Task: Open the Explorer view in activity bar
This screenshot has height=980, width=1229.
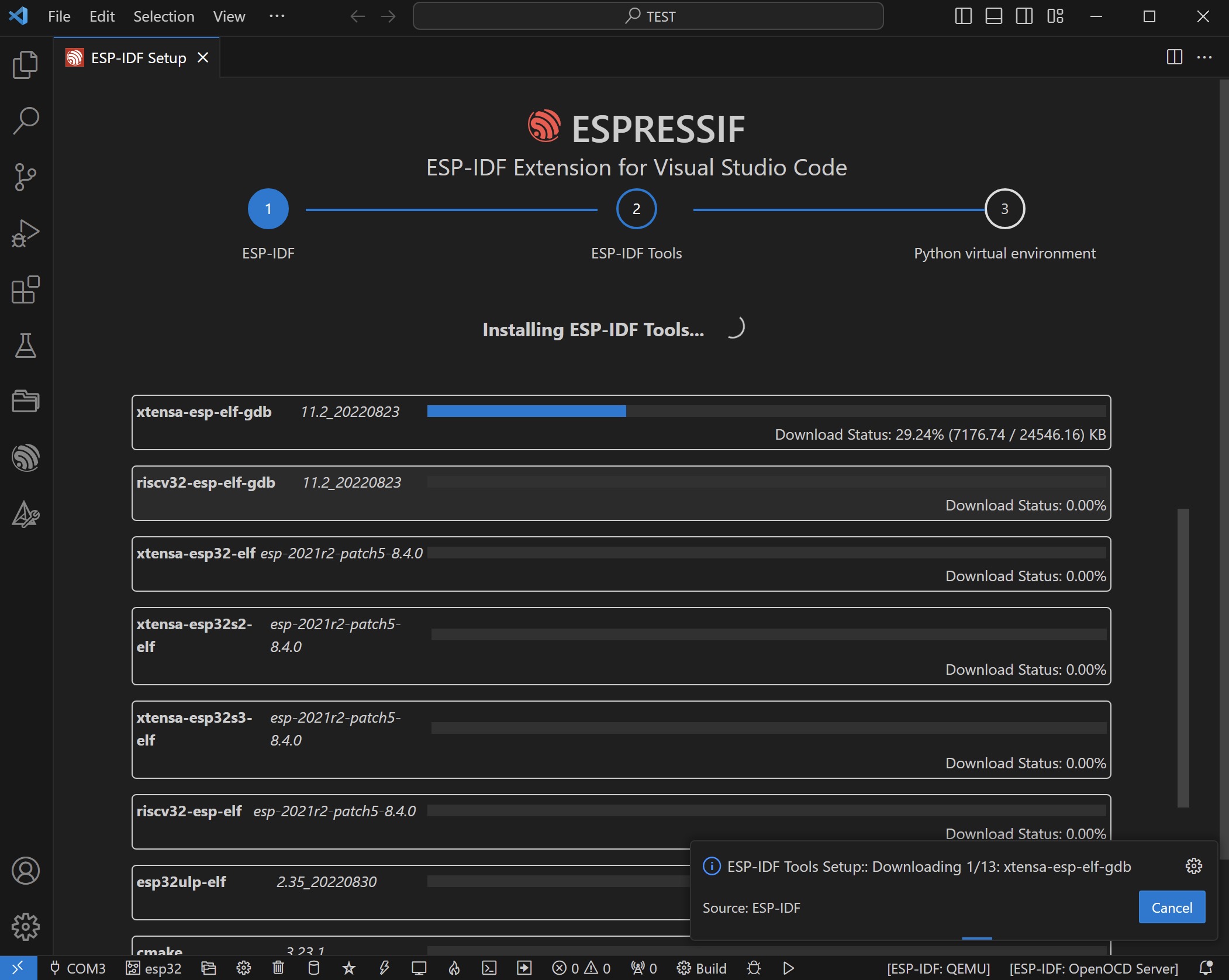Action: 26,64
